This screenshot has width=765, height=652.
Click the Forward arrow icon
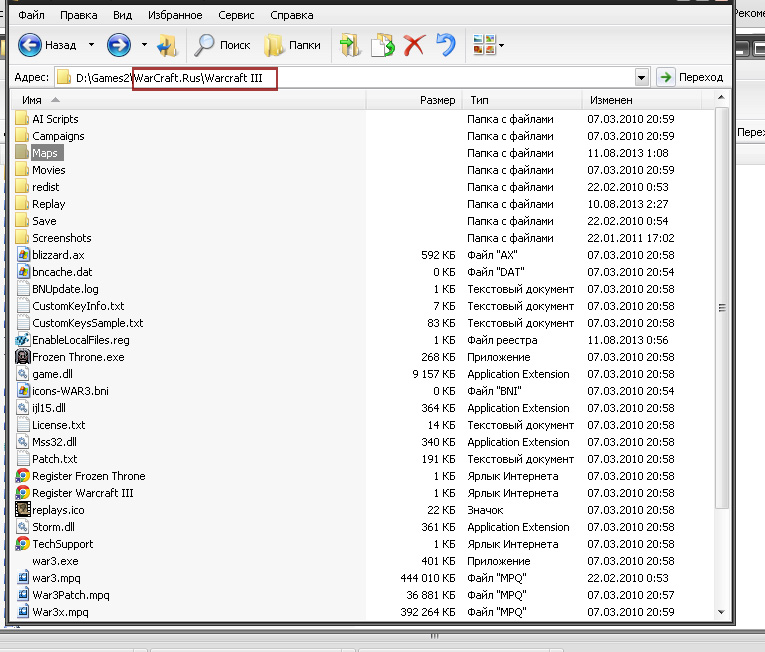pos(119,45)
